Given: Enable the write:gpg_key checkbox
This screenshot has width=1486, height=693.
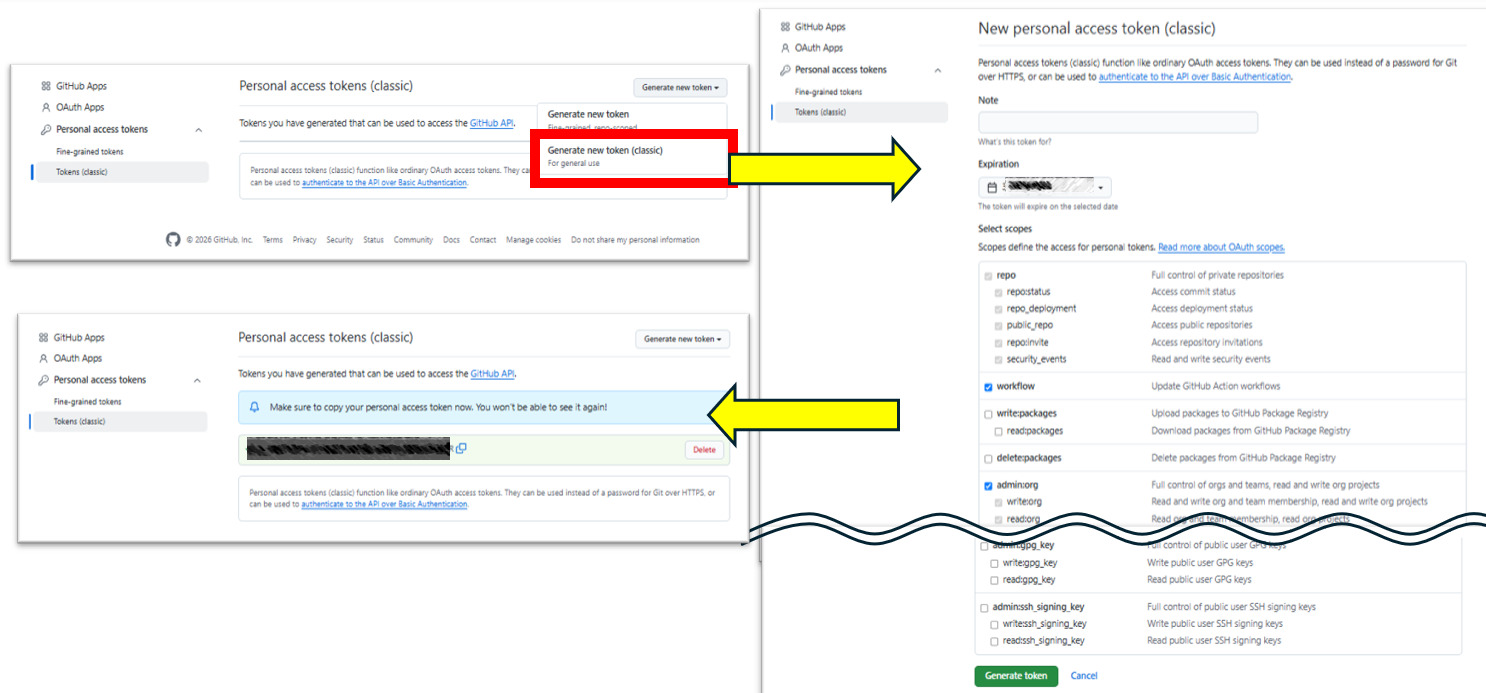Looking at the screenshot, I should pyautogui.click(x=994, y=563).
